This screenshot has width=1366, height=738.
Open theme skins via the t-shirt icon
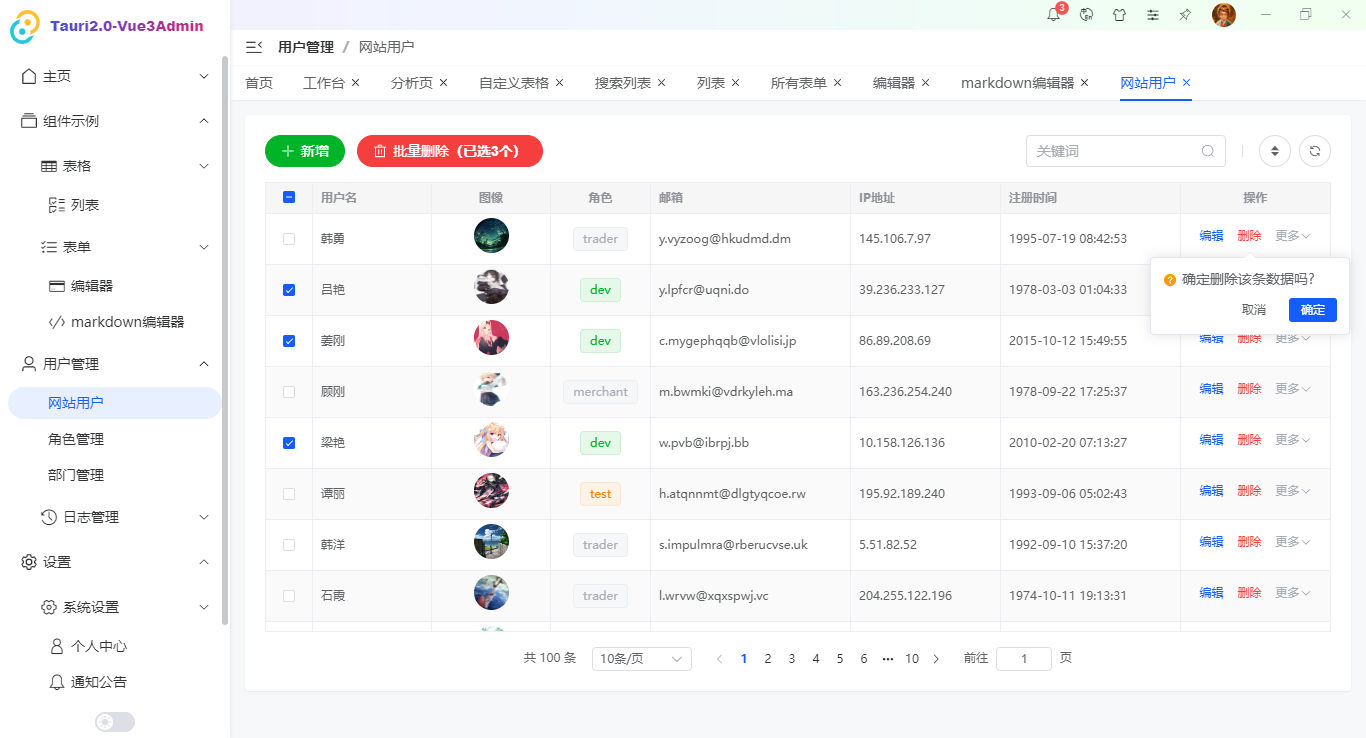1119,15
